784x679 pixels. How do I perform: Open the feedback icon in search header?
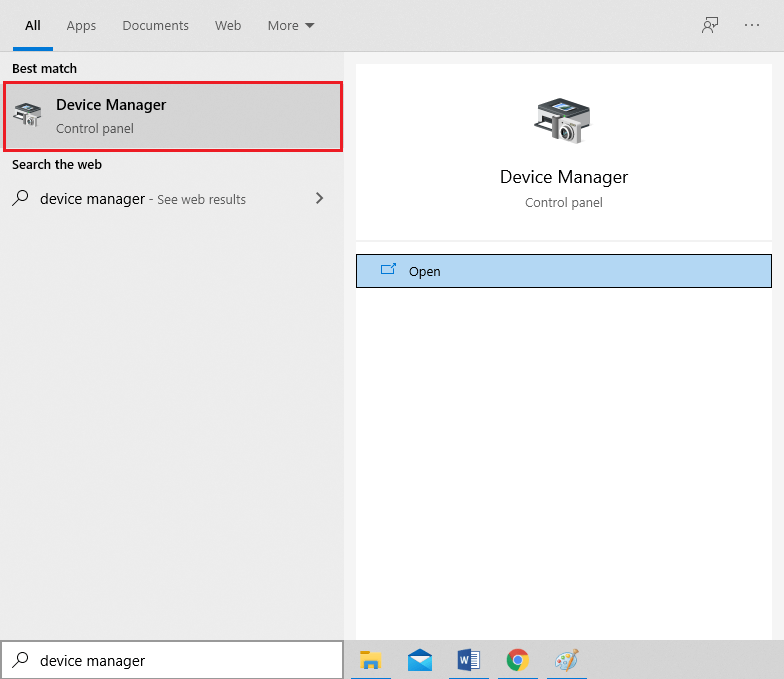(x=710, y=26)
